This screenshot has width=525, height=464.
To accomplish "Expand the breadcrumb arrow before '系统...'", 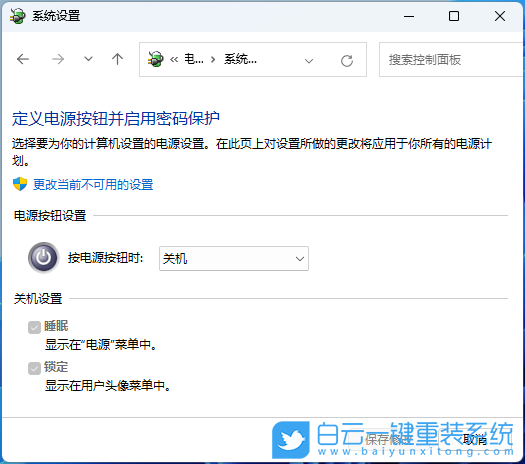I will (213, 60).
